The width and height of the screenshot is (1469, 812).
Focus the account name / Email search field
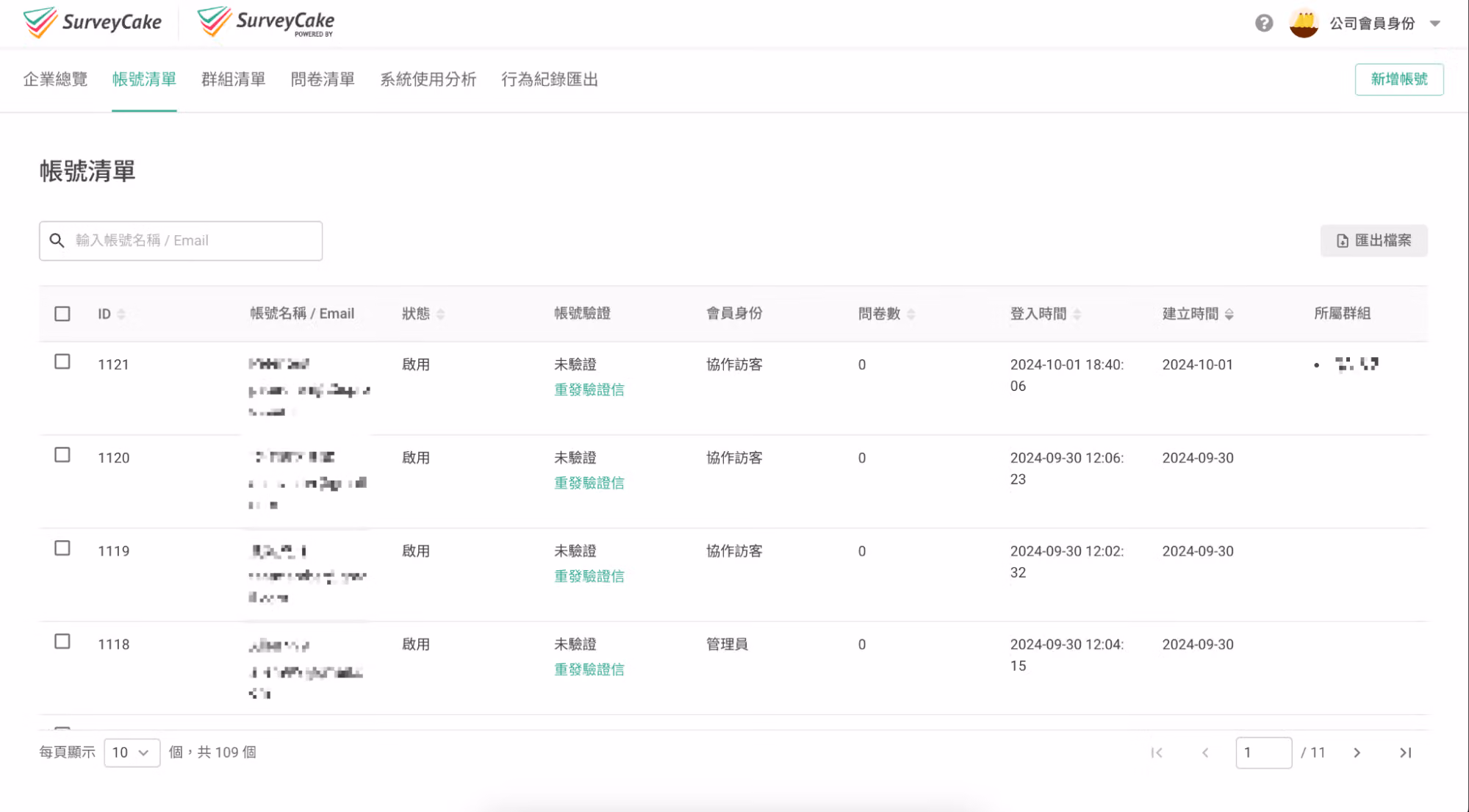[181, 240]
